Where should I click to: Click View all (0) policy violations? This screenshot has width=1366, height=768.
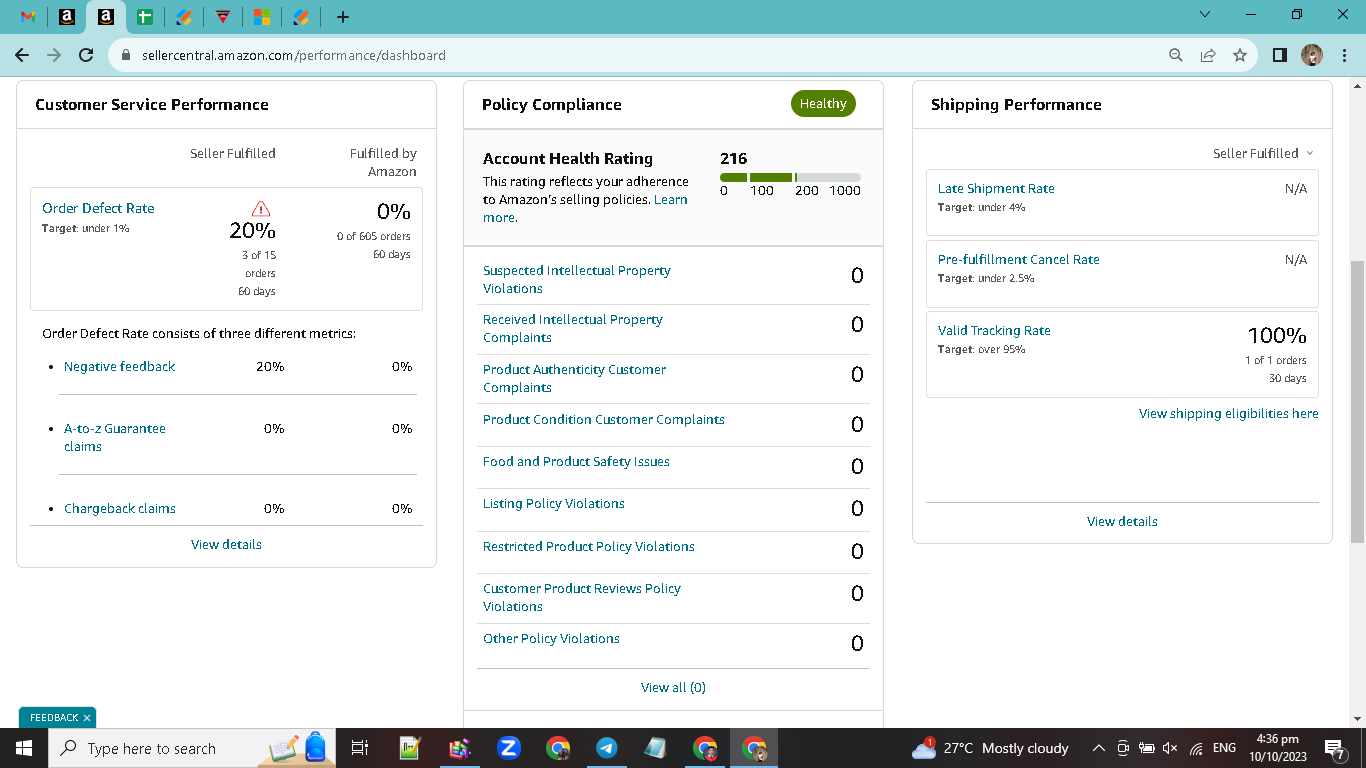coord(673,687)
